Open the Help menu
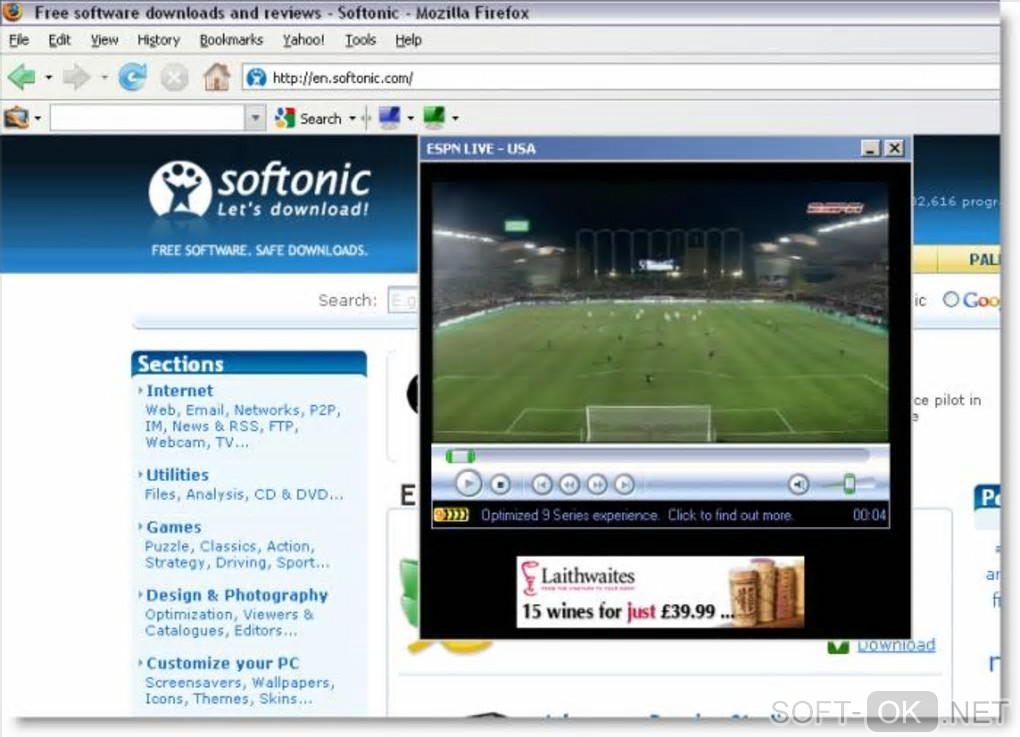This screenshot has height=737, width=1020. pos(409,40)
